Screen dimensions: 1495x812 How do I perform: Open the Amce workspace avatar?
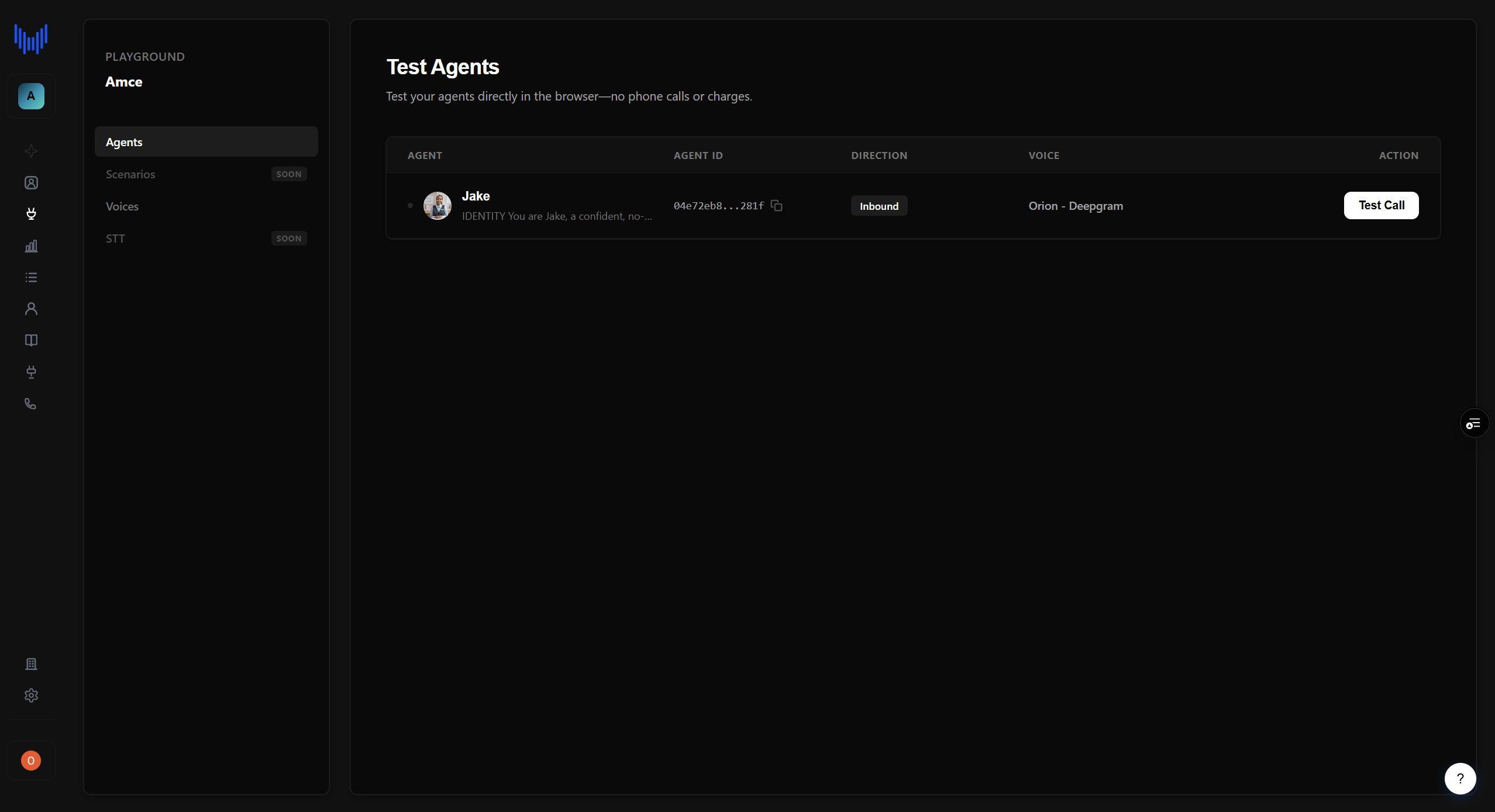(31, 96)
